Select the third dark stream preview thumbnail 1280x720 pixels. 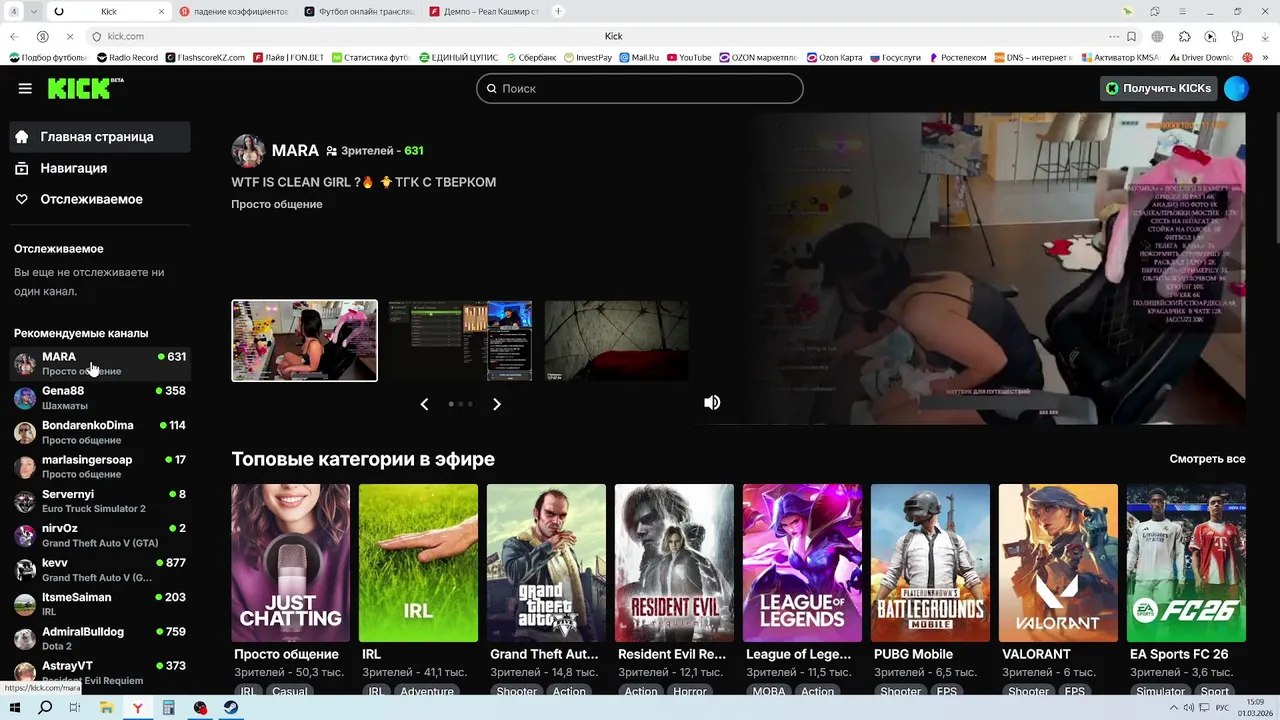pos(616,341)
